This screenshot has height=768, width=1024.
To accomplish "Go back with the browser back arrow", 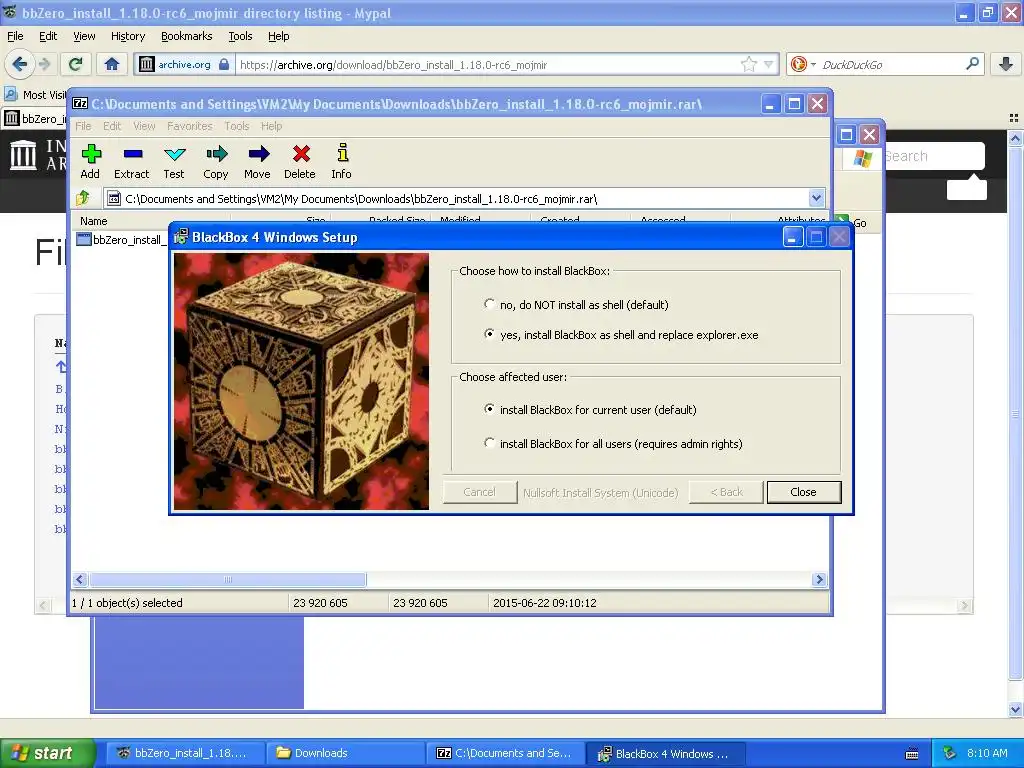I will tap(19, 64).
